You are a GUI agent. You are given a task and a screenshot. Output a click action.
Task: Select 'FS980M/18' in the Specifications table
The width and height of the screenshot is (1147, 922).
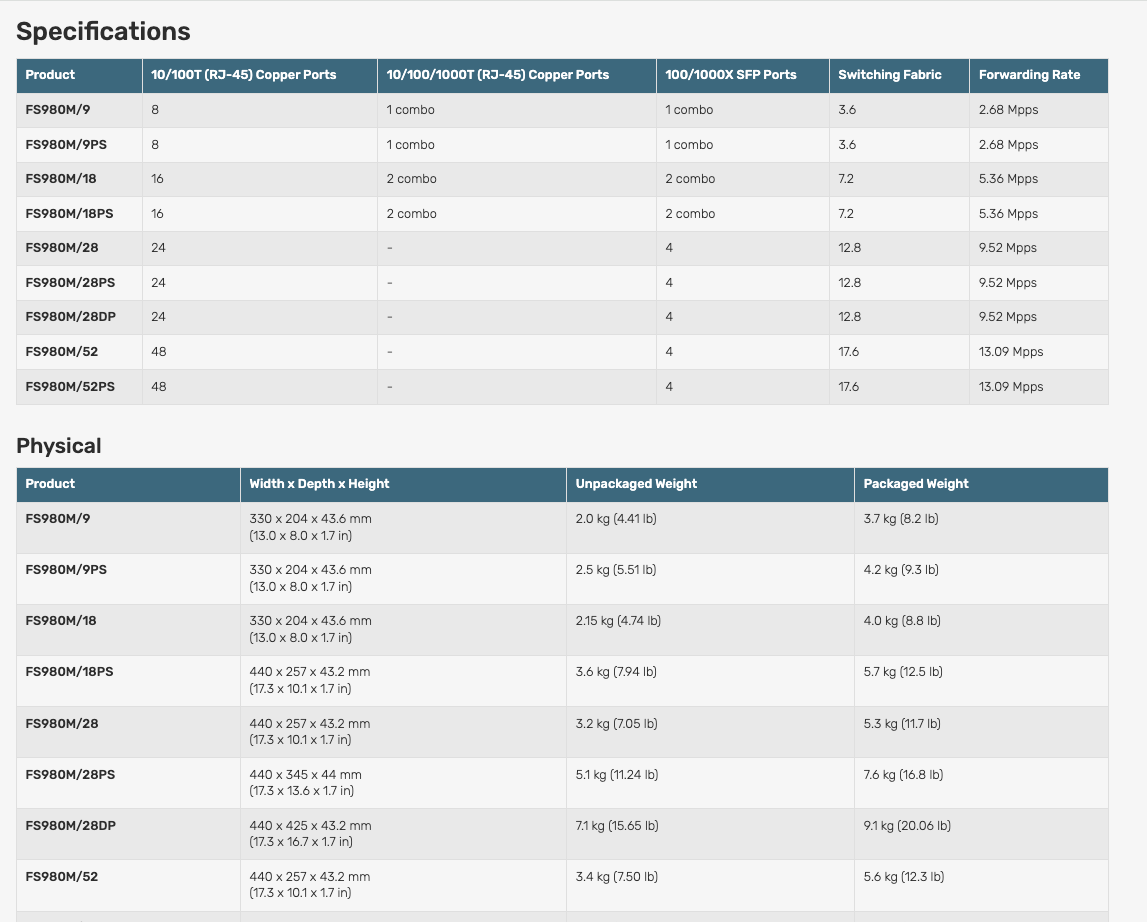pyautogui.click(x=61, y=179)
